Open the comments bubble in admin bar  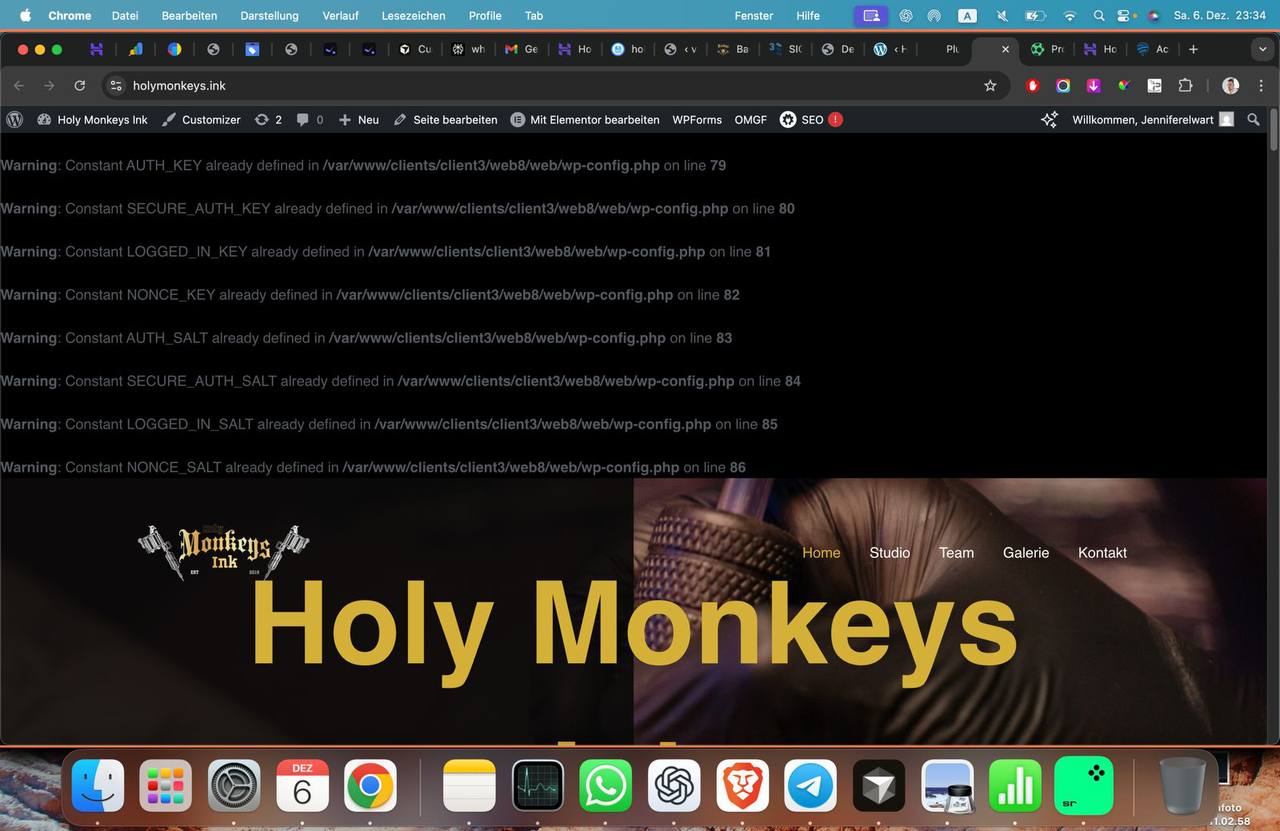click(x=309, y=119)
